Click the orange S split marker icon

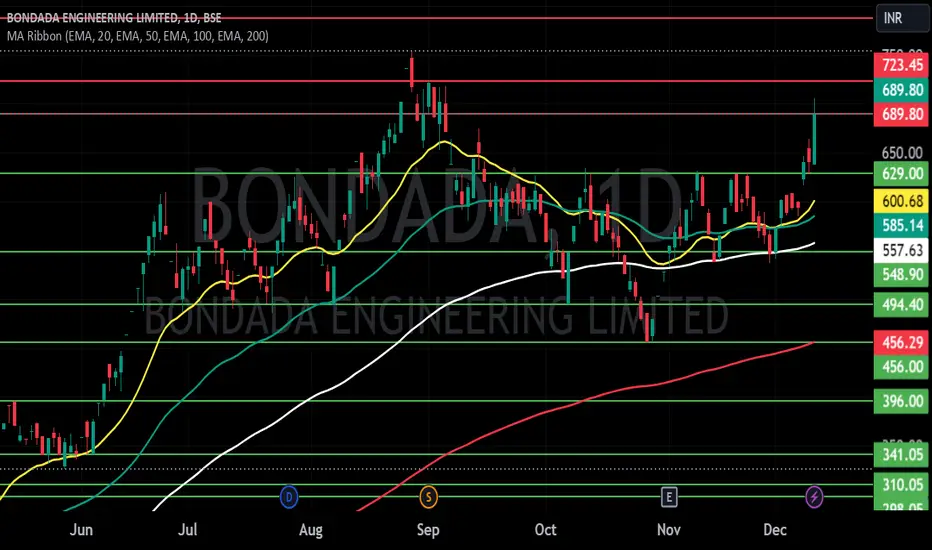click(x=429, y=496)
